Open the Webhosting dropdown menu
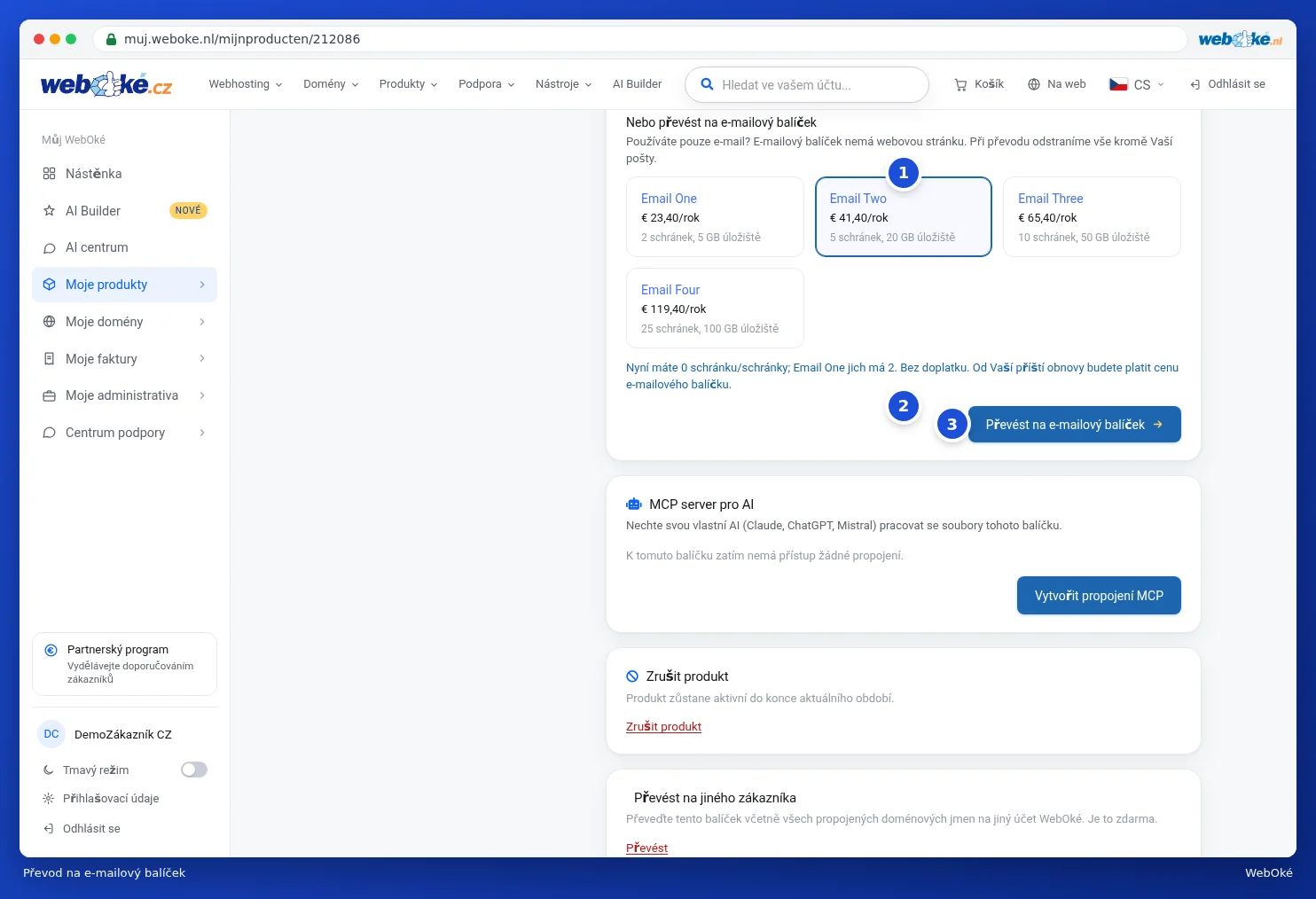 pos(246,84)
